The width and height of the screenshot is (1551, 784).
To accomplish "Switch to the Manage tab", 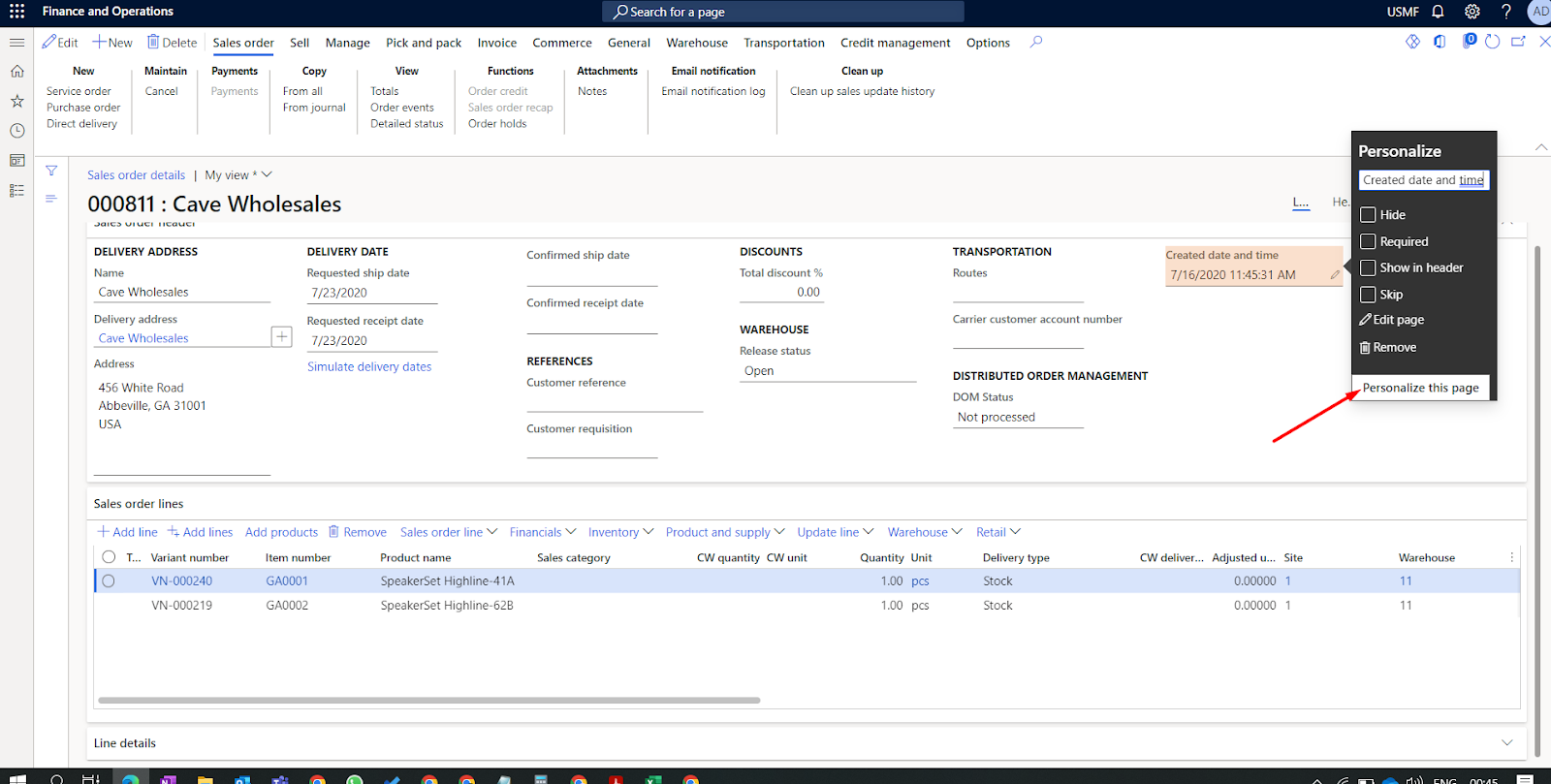I will (x=348, y=43).
